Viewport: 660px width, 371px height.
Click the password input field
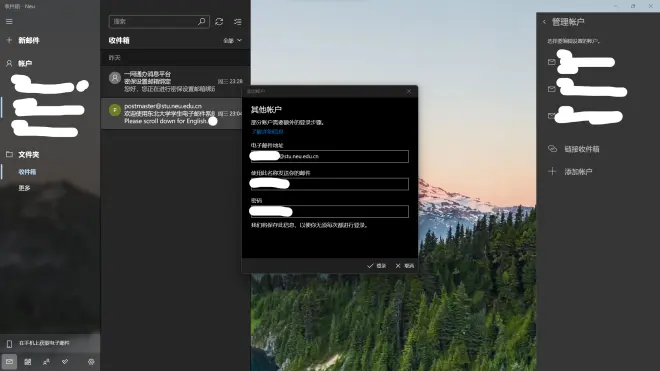point(330,211)
